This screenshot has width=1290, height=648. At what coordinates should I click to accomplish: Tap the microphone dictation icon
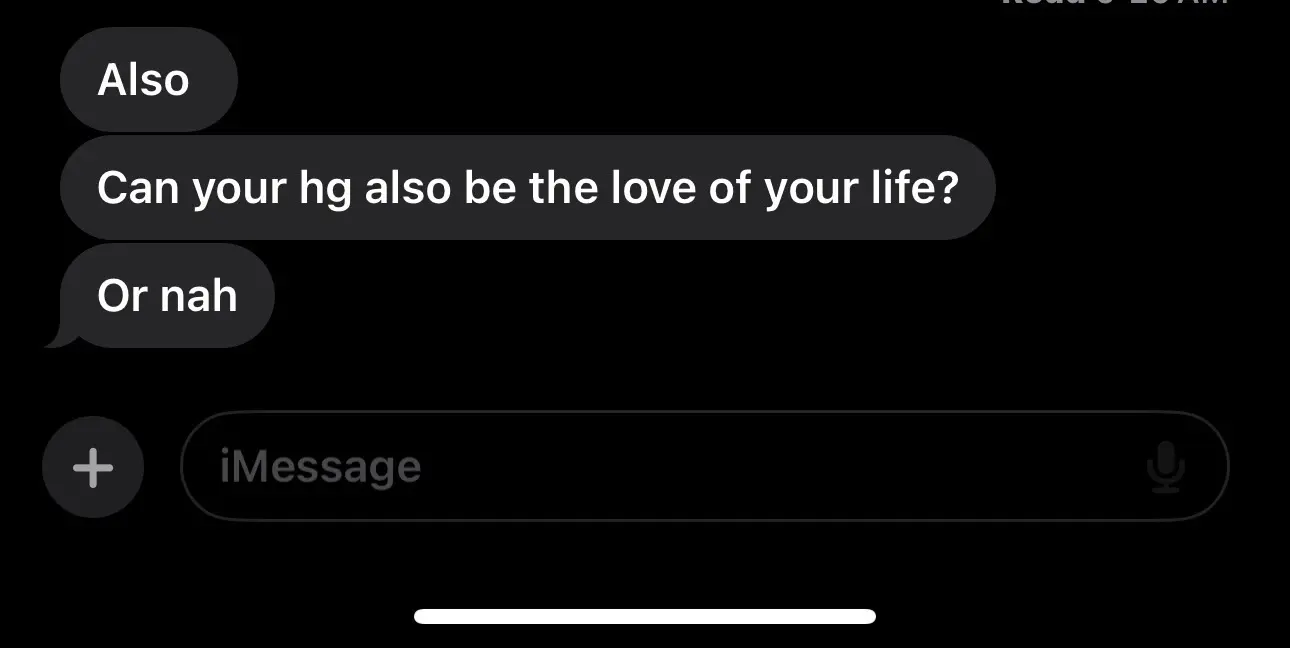pos(1165,467)
